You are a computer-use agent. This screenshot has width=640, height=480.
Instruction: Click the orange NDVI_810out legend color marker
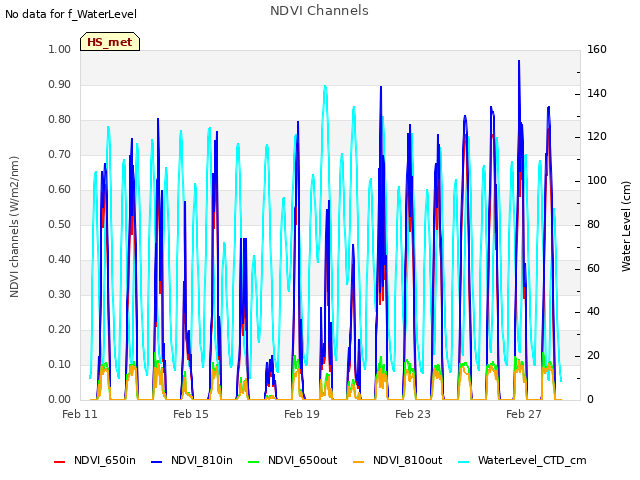[359, 462]
